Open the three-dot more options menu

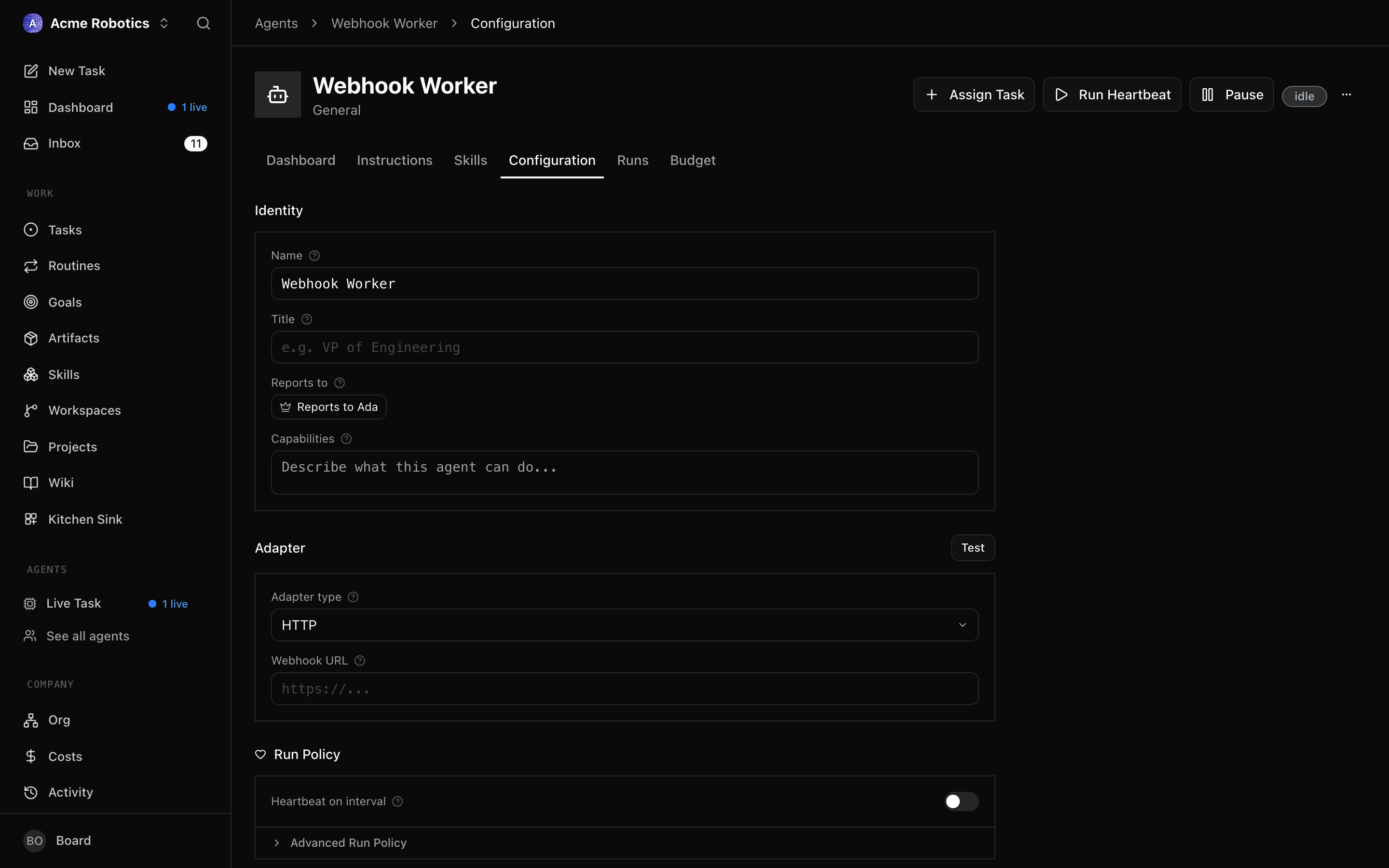(1346, 95)
